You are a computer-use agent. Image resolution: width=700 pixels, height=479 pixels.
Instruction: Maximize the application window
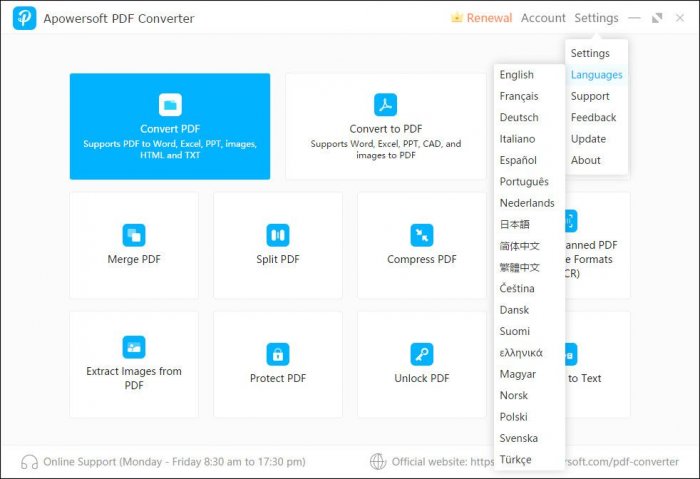point(657,18)
